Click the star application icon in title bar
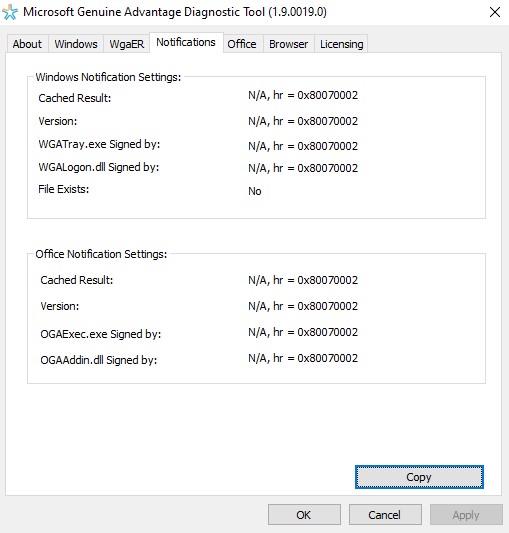509x533 pixels. coord(10,12)
